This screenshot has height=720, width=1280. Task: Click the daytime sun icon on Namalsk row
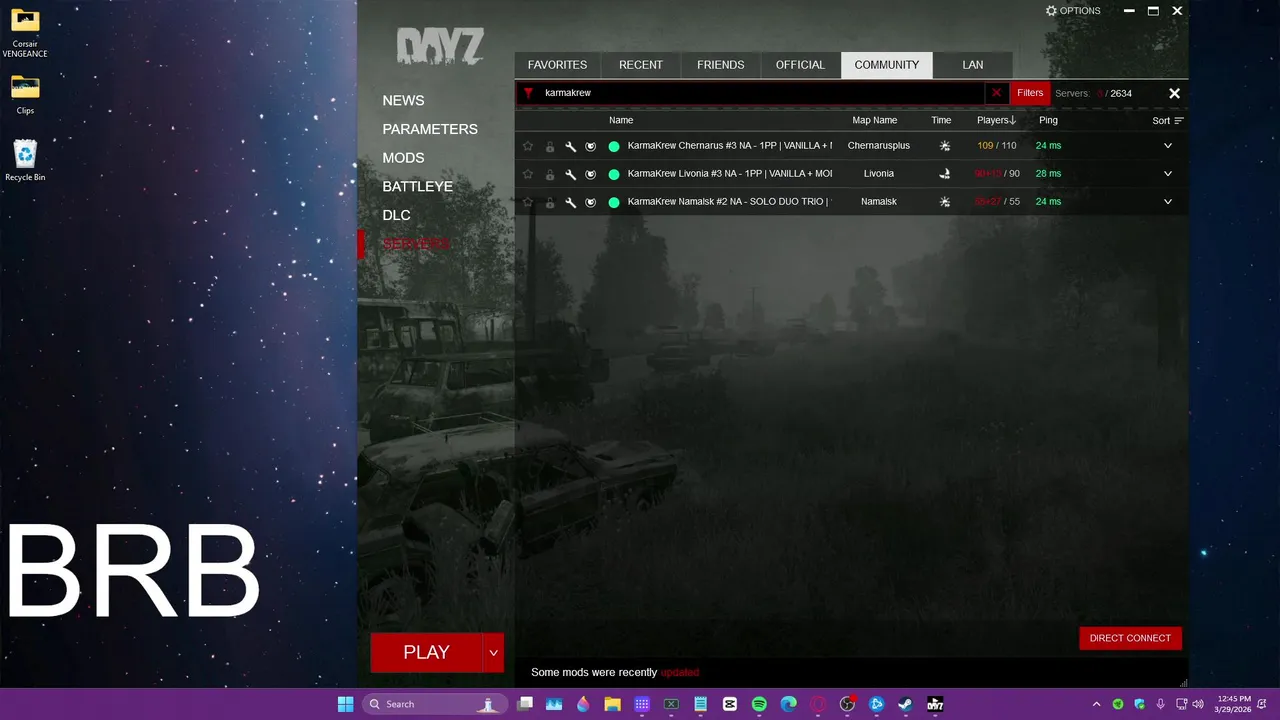(945, 202)
